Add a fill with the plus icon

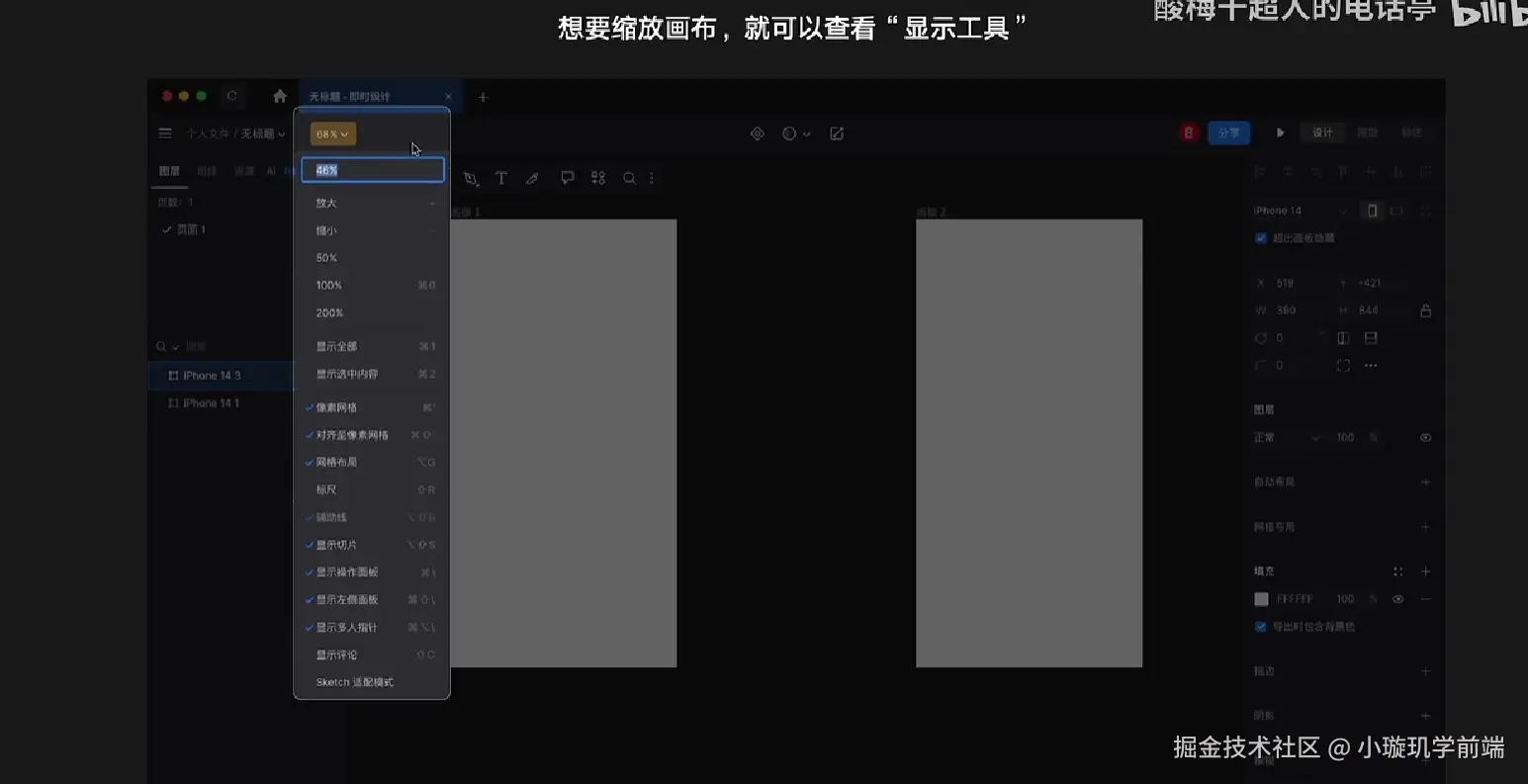(x=1425, y=571)
